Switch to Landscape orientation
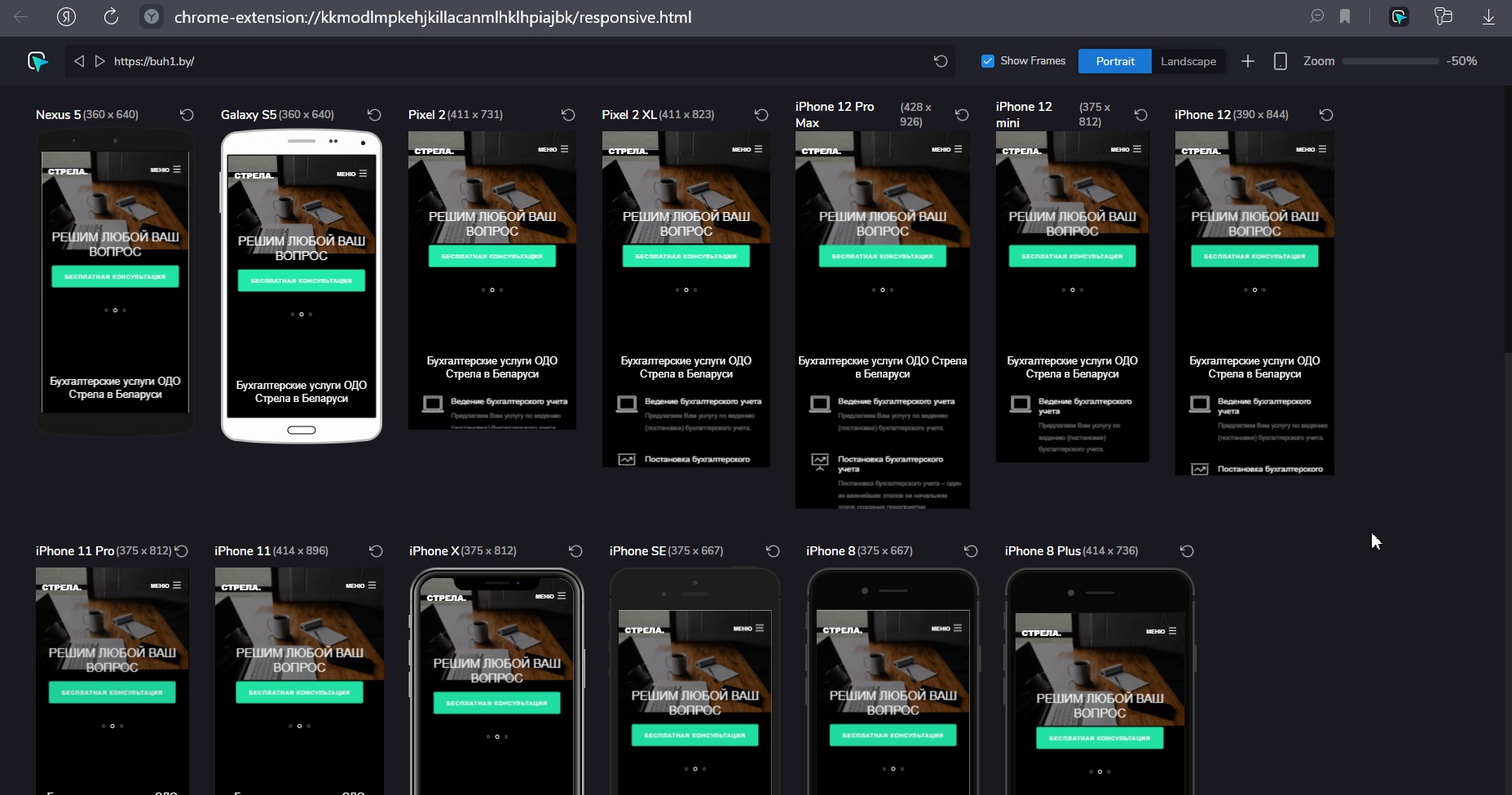Viewport: 1512px width, 795px height. pos(1188,61)
